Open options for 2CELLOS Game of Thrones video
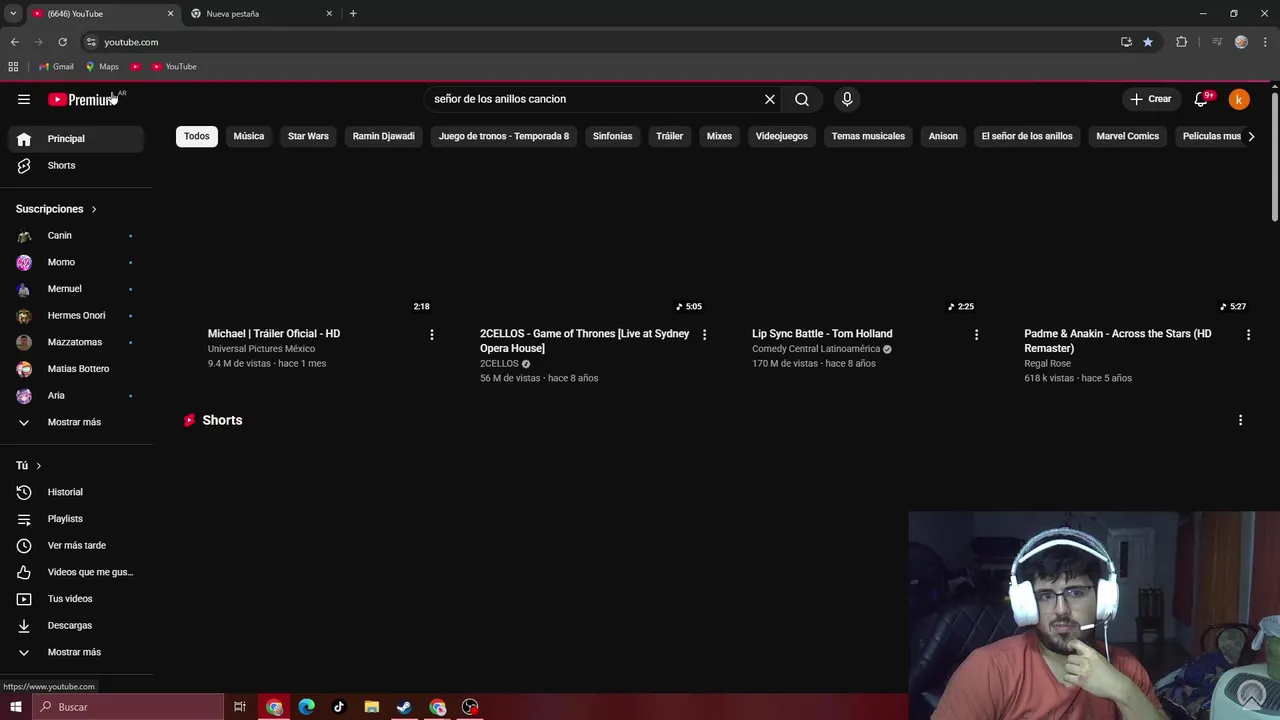Viewport: 1280px width, 720px height. point(705,335)
